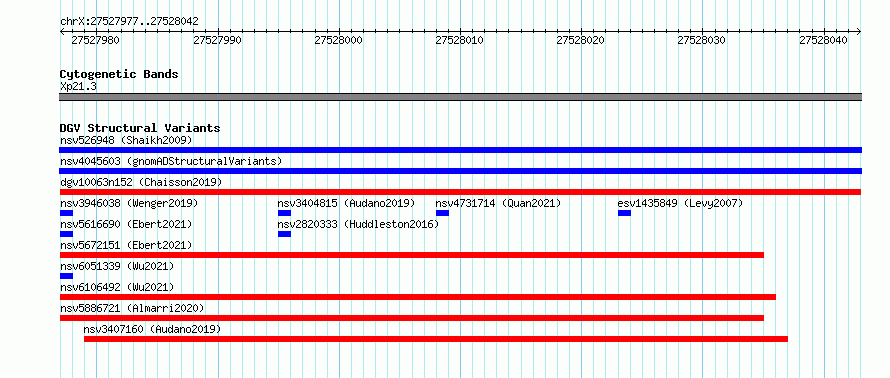Open the nsv526948 (Shaikh2009) label

pyautogui.click(x=126, y=140)
